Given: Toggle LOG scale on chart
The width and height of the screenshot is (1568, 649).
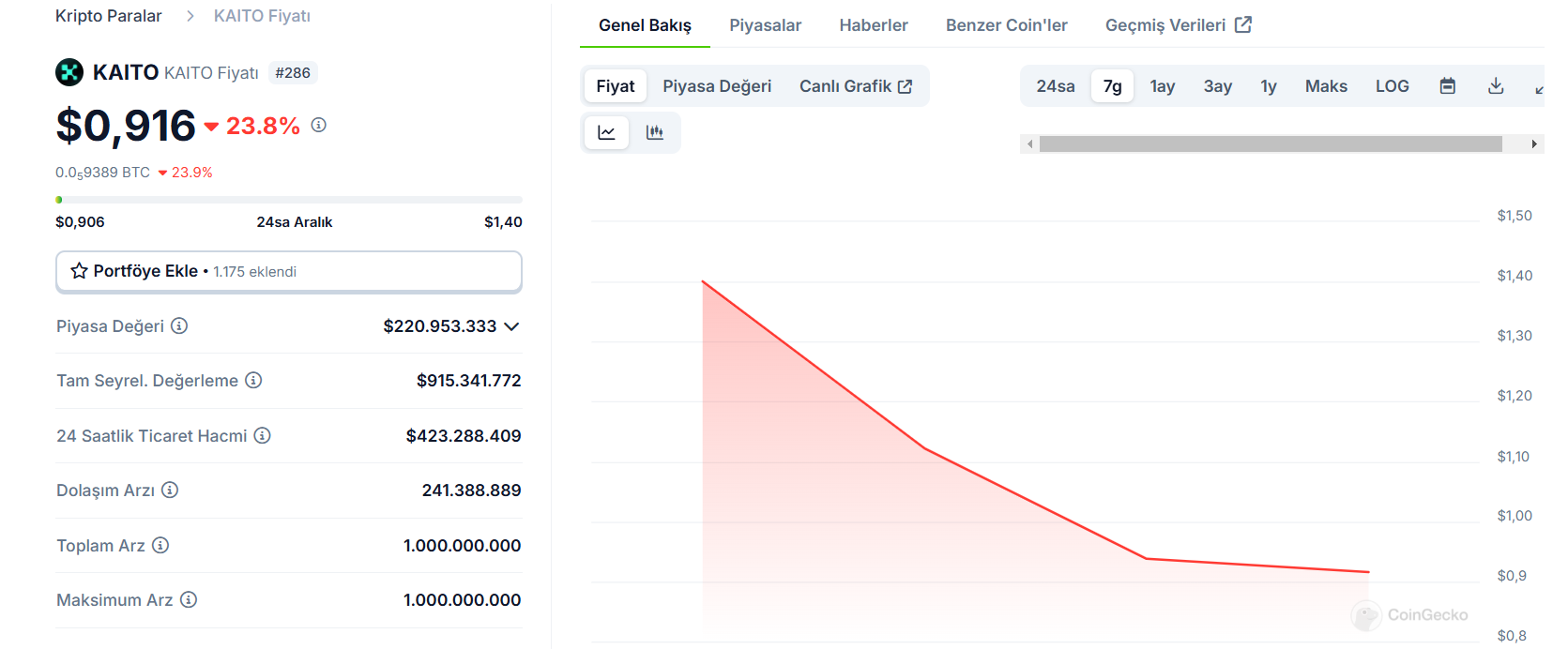Looking at the screenshot, I should [1393, 86].
